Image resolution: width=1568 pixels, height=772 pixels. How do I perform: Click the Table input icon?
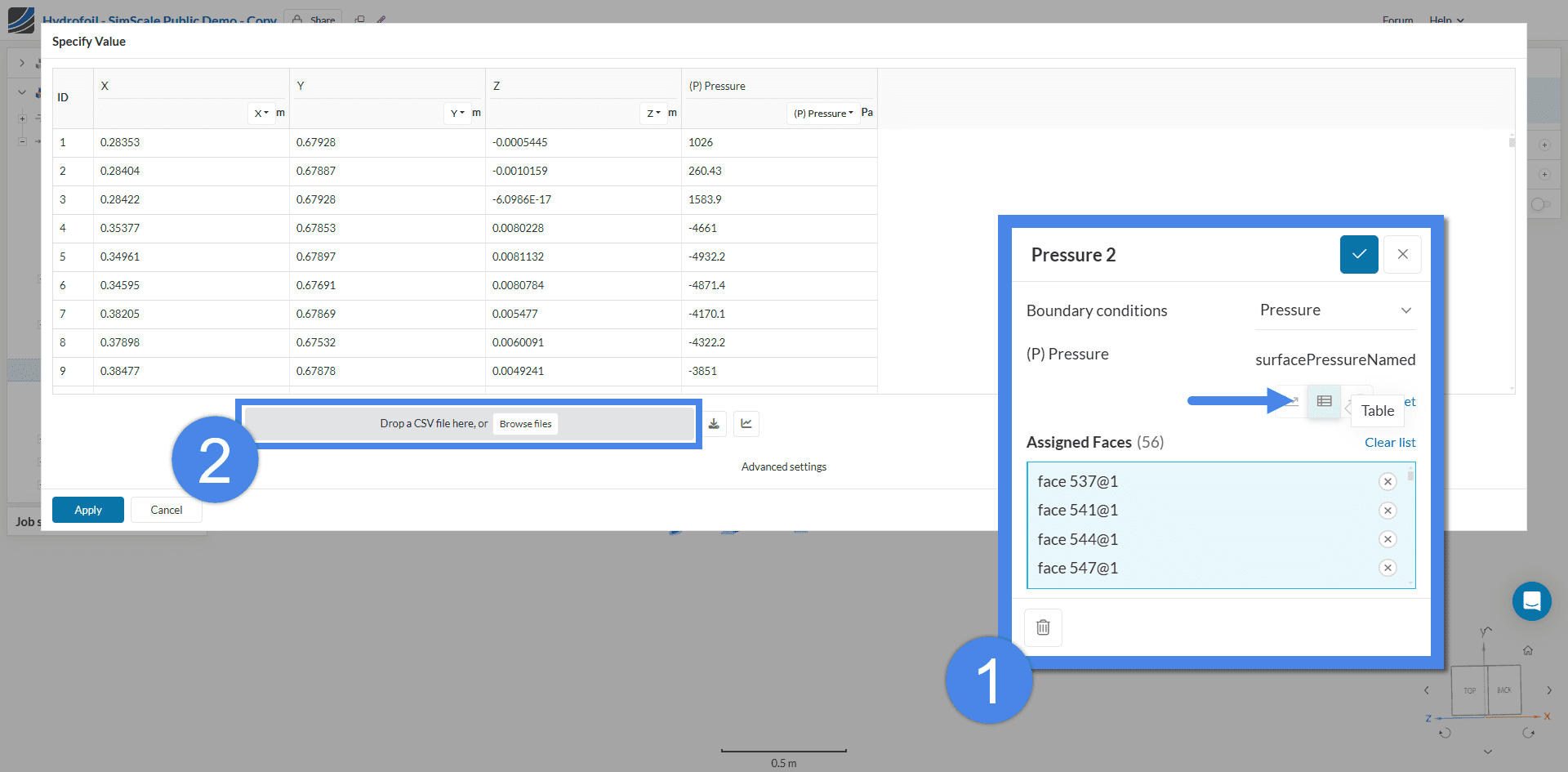coord(1324,401)
